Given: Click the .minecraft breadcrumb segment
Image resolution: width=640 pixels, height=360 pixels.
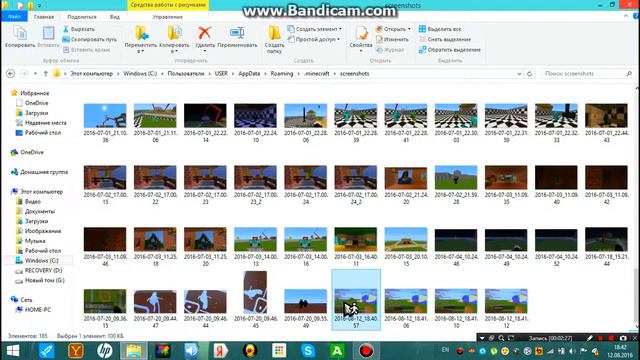Looking at the screenshot, I should click(317, 73).
